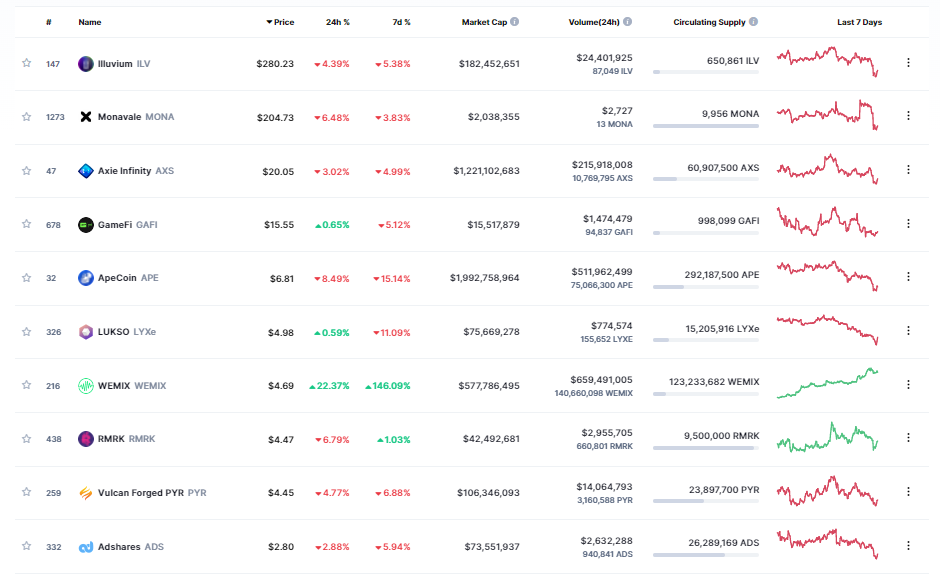Viewport: 940px width, 581px height.
Task: Click Vulcan Forged market cap $106,346,093
Action: point(488,493)
